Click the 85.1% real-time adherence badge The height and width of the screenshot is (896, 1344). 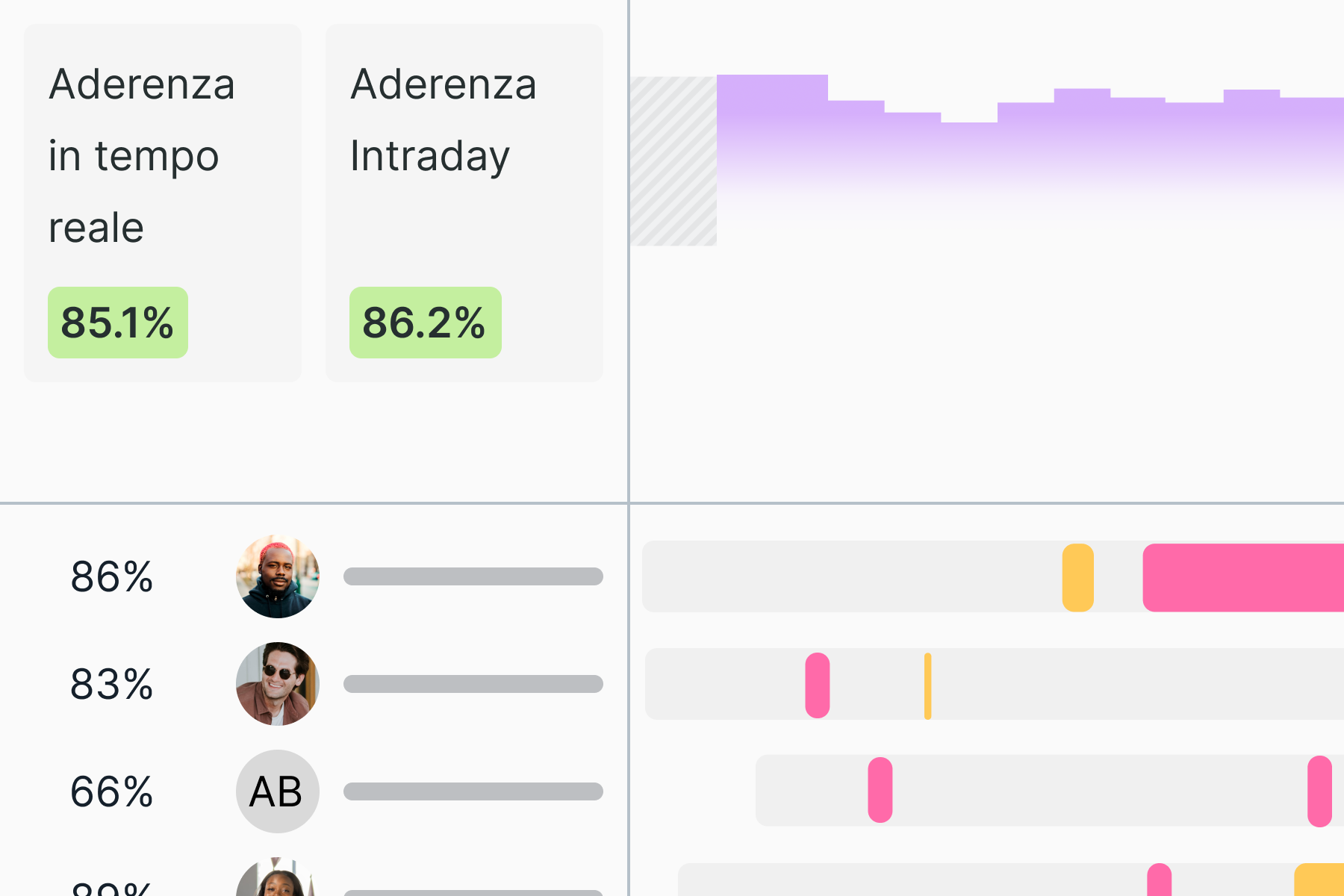pyautogui.click(x=118, y=323)
